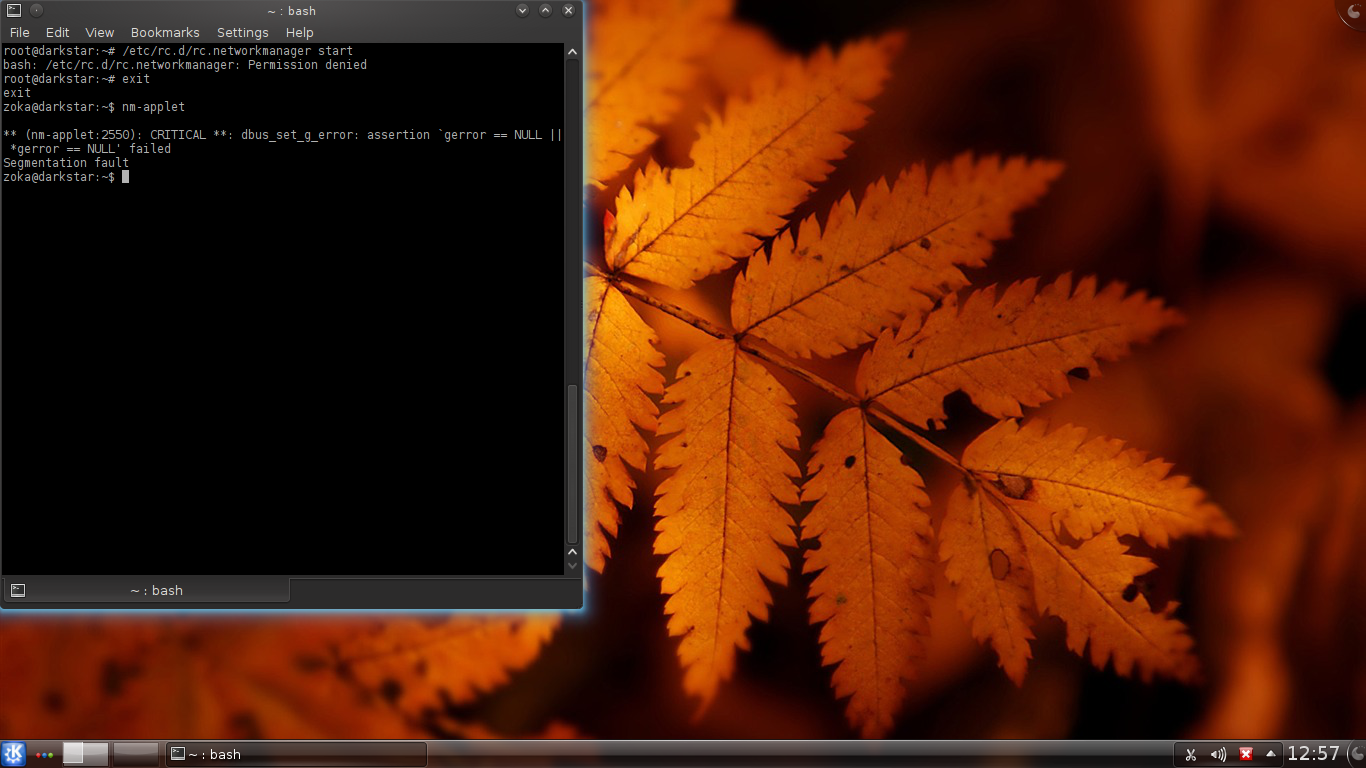Open the volume speaker tray icon
Image resolution: width=1366 pixels, height=768 pixels.
coord(1218,755)
